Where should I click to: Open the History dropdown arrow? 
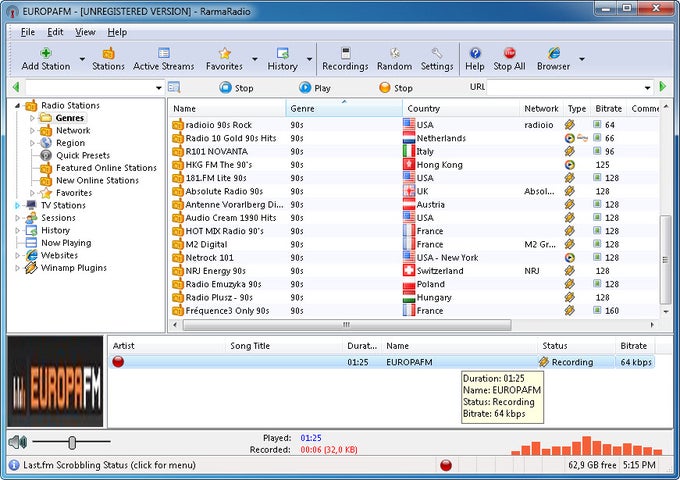(x=310, y=59)
